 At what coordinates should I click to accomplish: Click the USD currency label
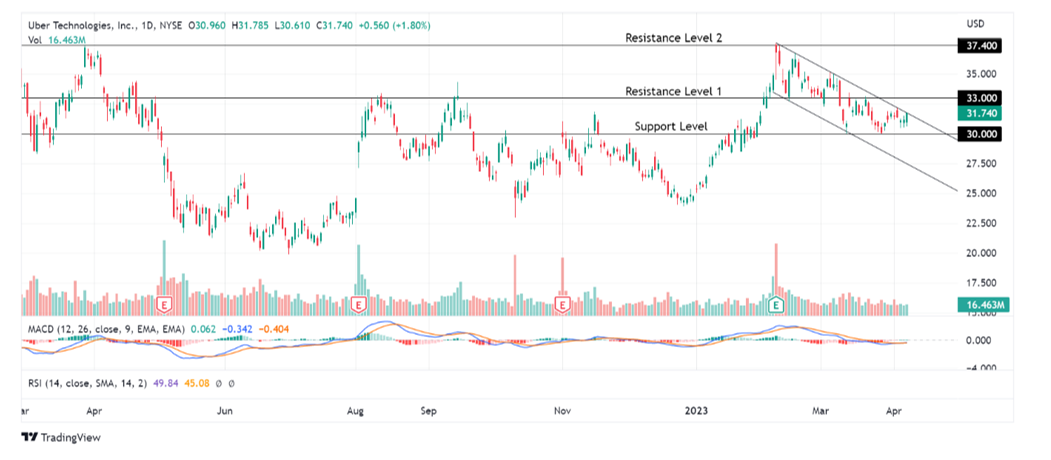click(976, 24)
